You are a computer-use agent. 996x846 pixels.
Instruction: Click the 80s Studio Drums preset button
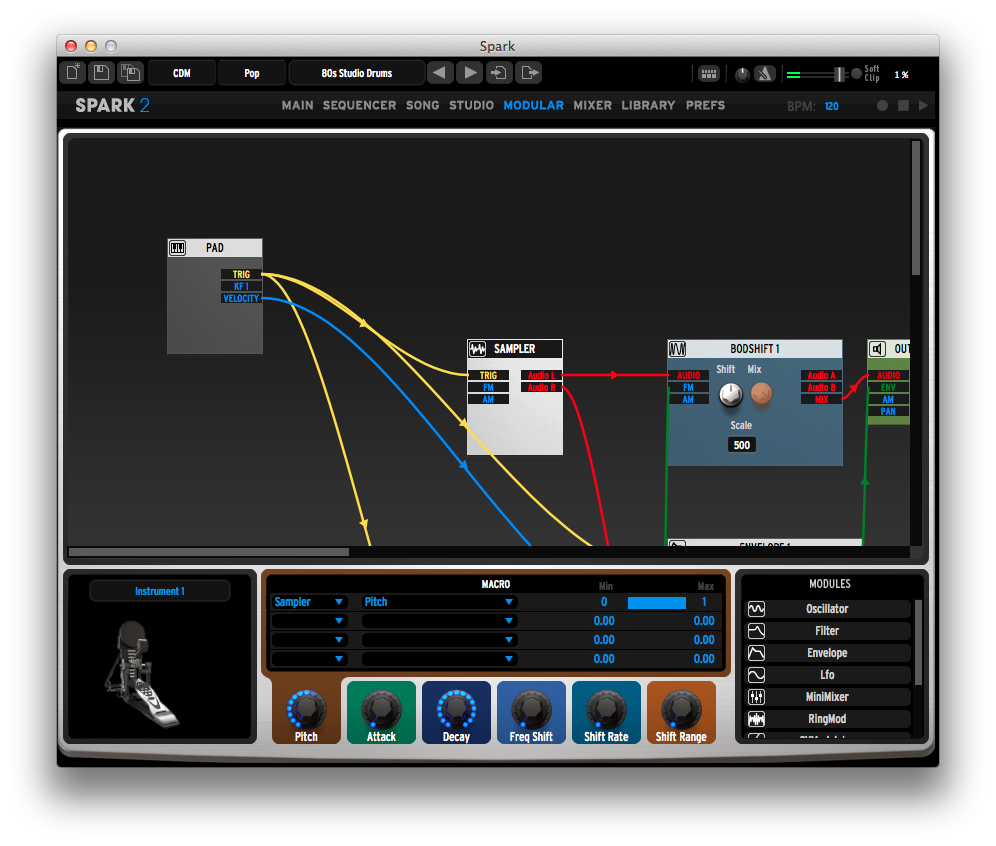(x=355, y=72)
